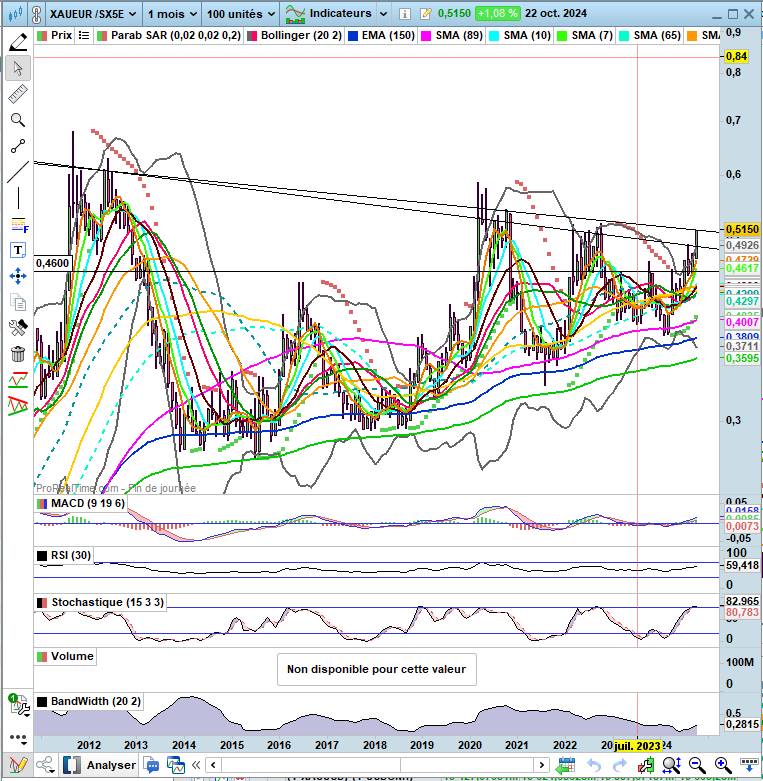This screenshot has height=781, width=763.
Task: Open the 1 mois timeframe dropdown
Action: pyautogui.click(x=170, y=14)
